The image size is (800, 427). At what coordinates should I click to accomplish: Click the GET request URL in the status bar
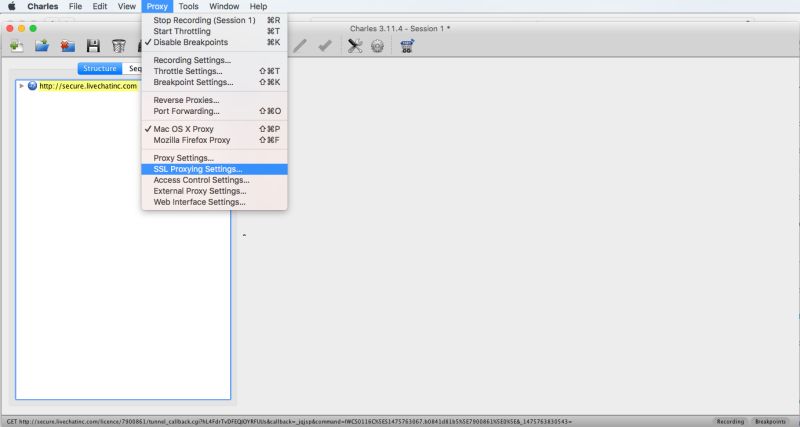tap(289, 422)
